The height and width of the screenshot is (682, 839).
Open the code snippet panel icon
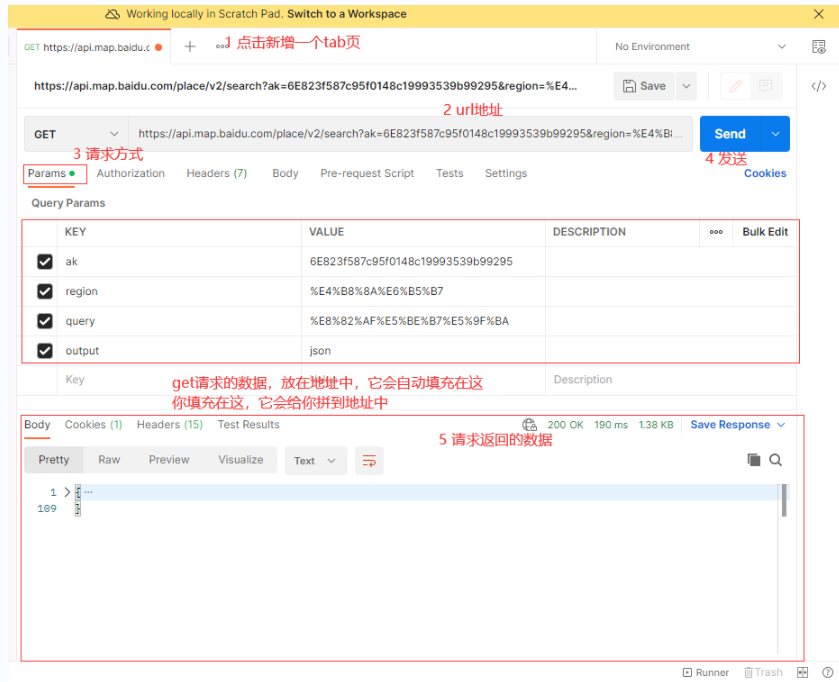(819, 86)
